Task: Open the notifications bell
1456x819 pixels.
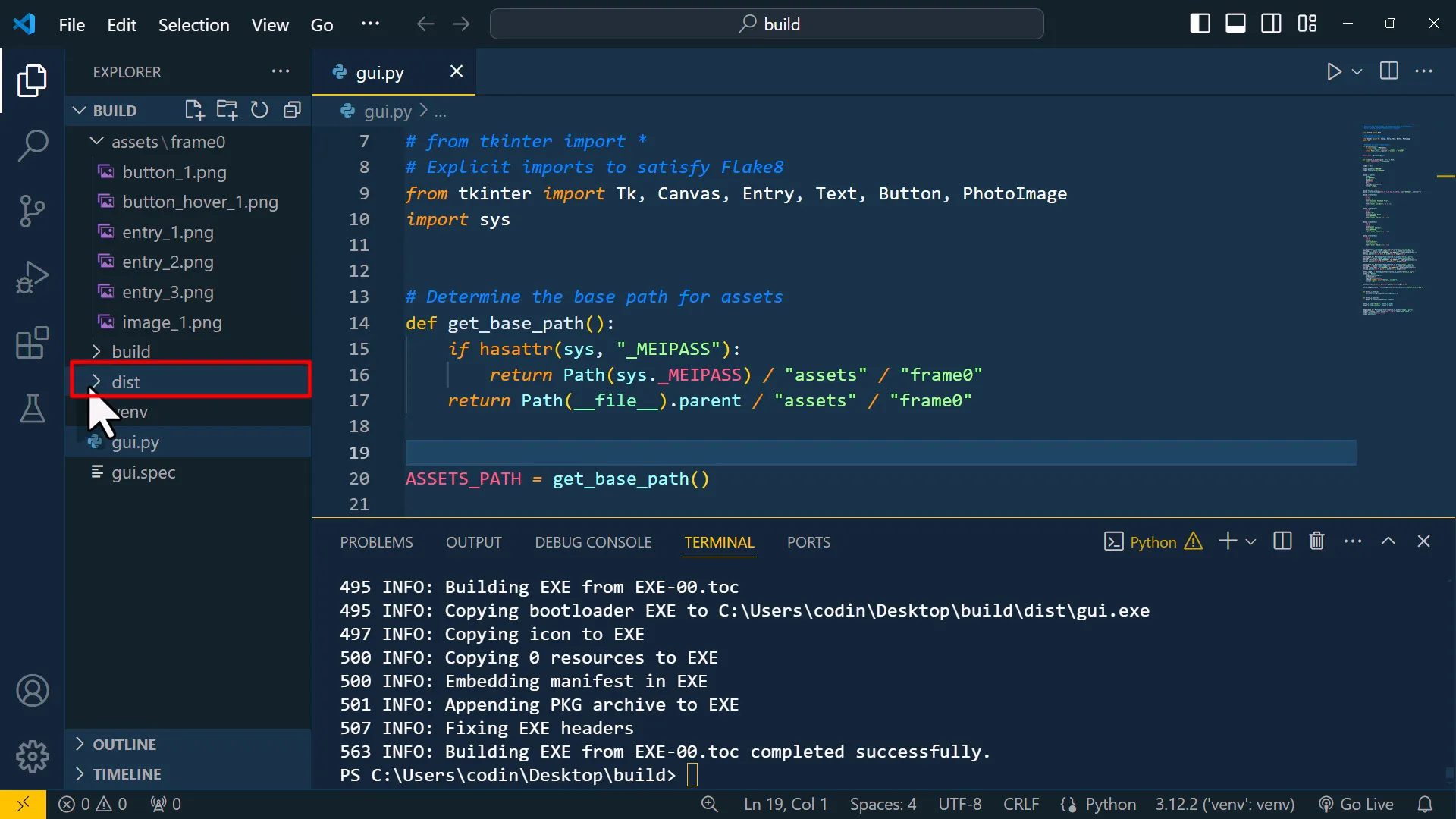Action: coord(1425,804)
